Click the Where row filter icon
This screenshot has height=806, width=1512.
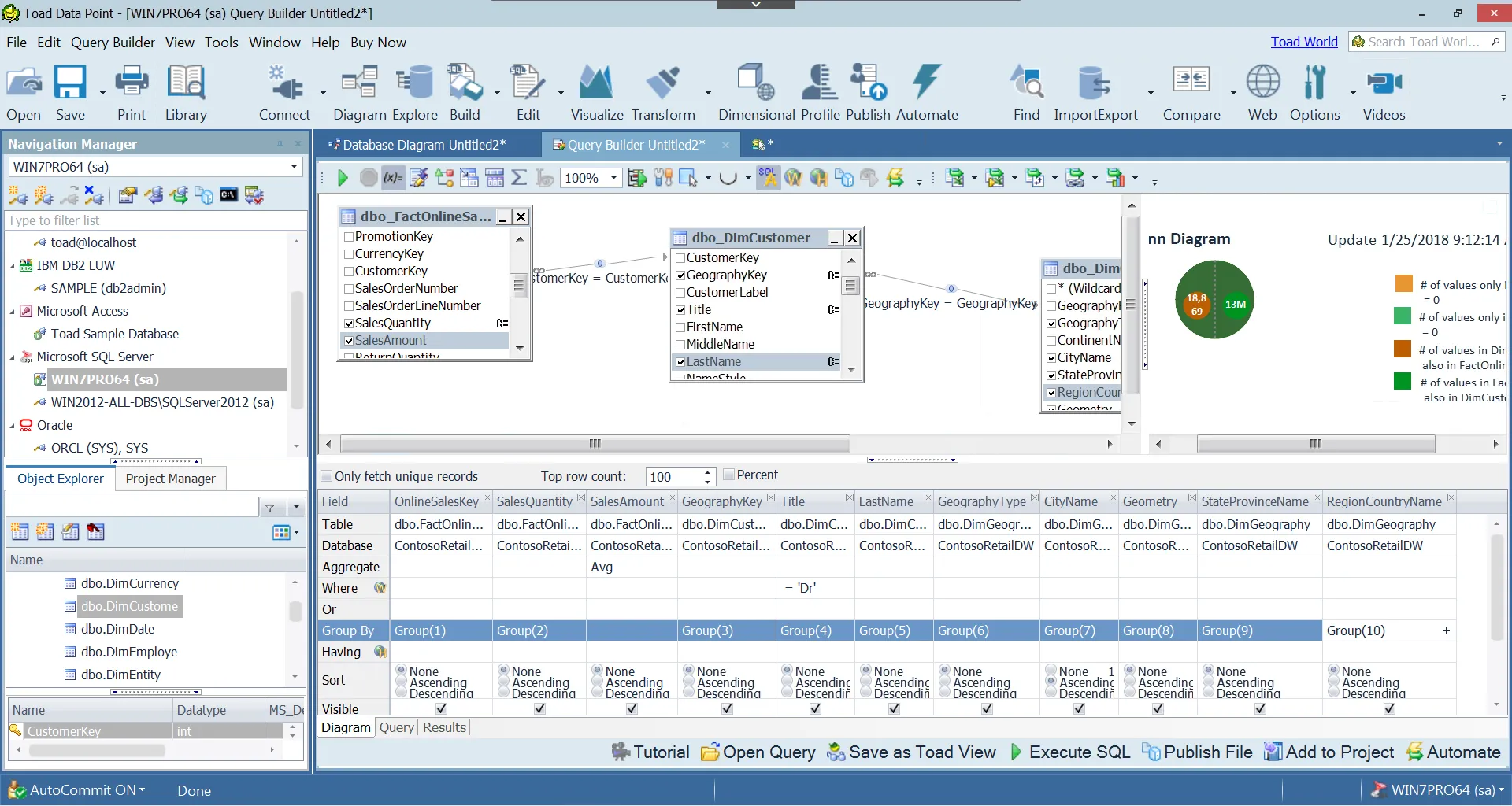click(380, 588)
